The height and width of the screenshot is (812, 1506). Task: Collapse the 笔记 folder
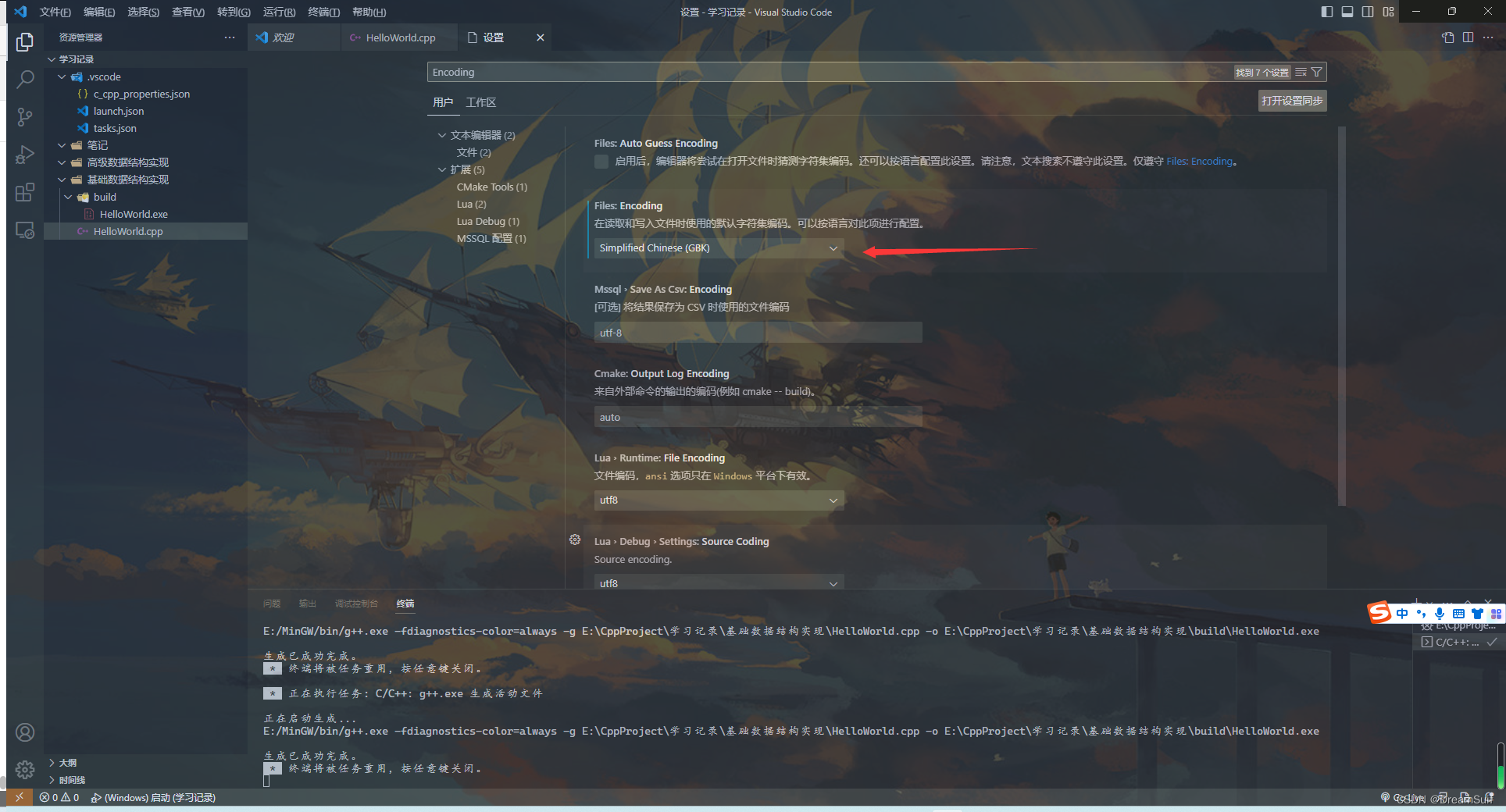click(62, 145)
